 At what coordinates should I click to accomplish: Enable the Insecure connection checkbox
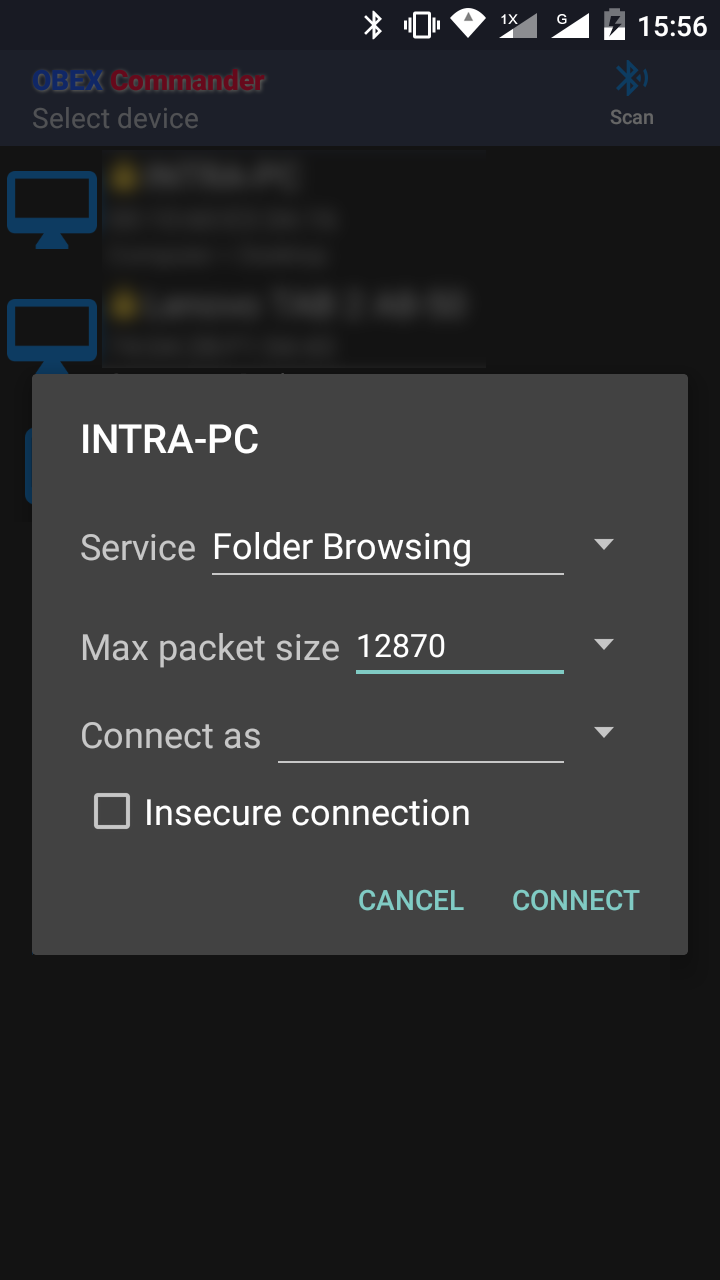[x=112, y=812]
